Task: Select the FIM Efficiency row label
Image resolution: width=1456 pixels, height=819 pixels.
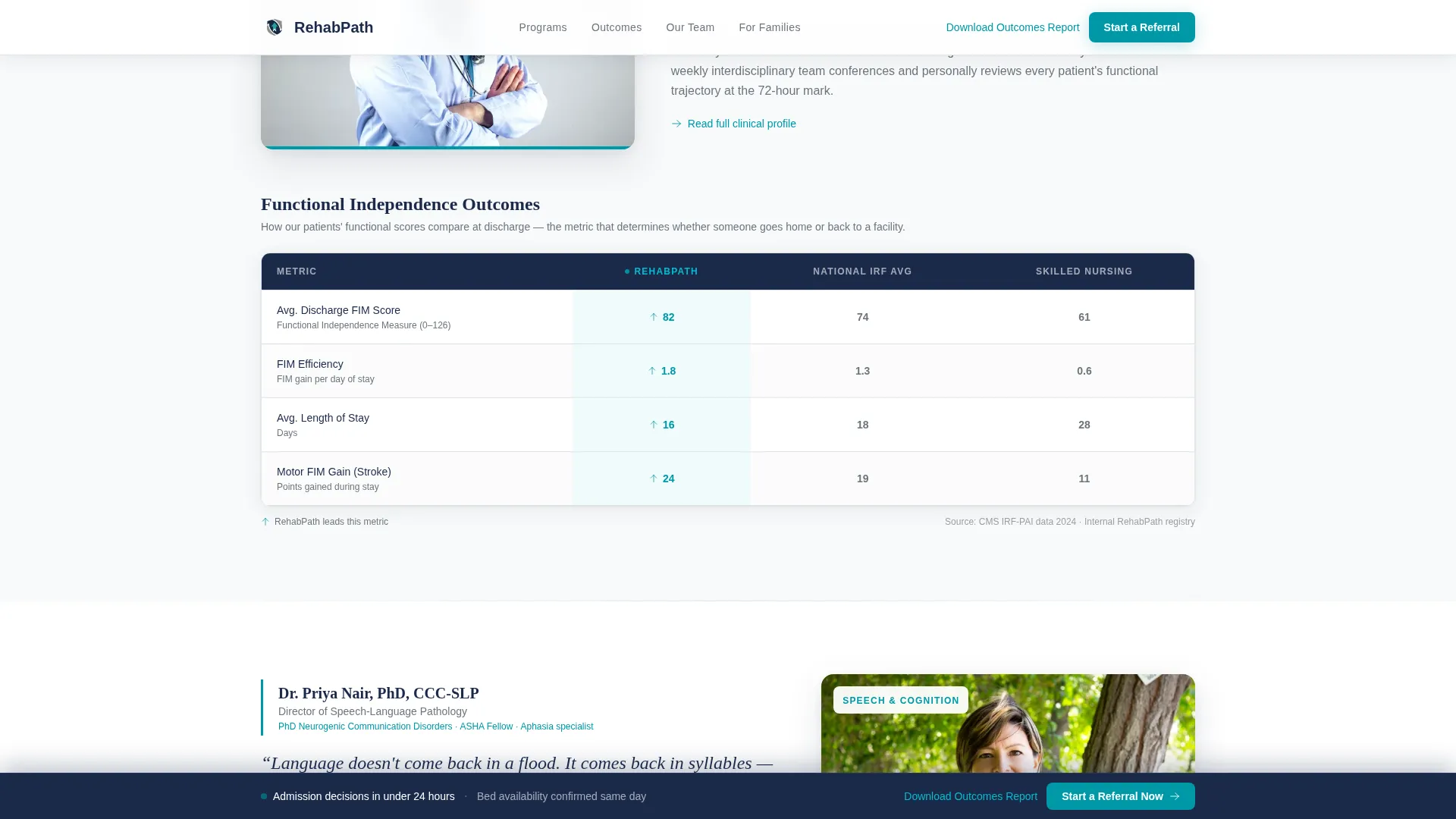Action: coord(310,364)
